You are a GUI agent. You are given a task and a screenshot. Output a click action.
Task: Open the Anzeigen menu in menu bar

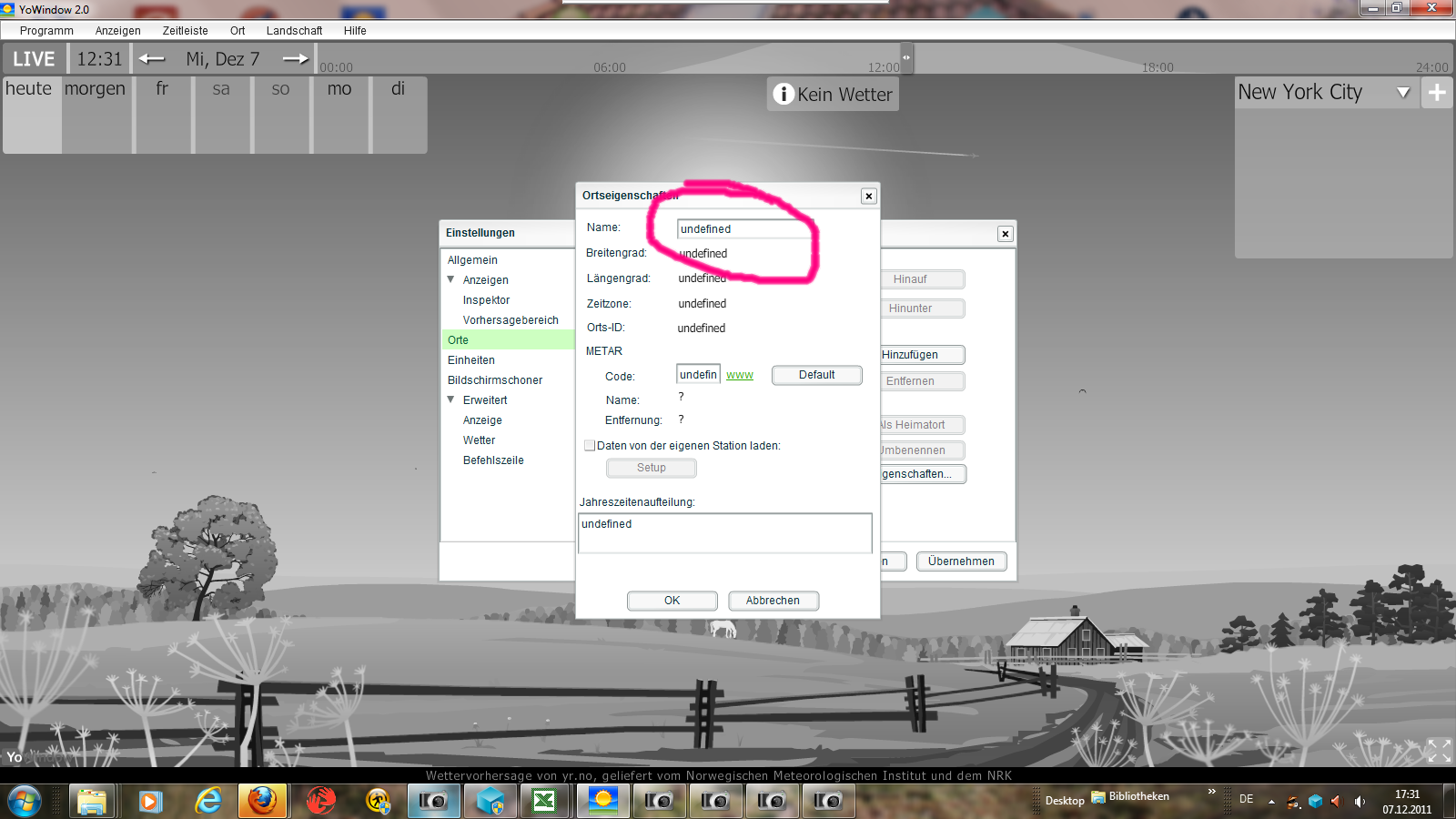[x=118, y=31]
